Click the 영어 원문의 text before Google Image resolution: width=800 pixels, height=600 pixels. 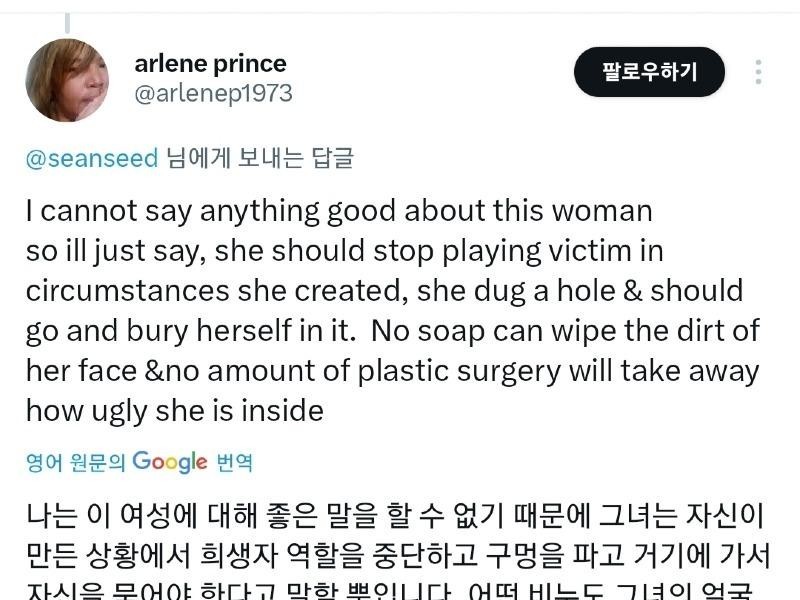tap(76, 462)
